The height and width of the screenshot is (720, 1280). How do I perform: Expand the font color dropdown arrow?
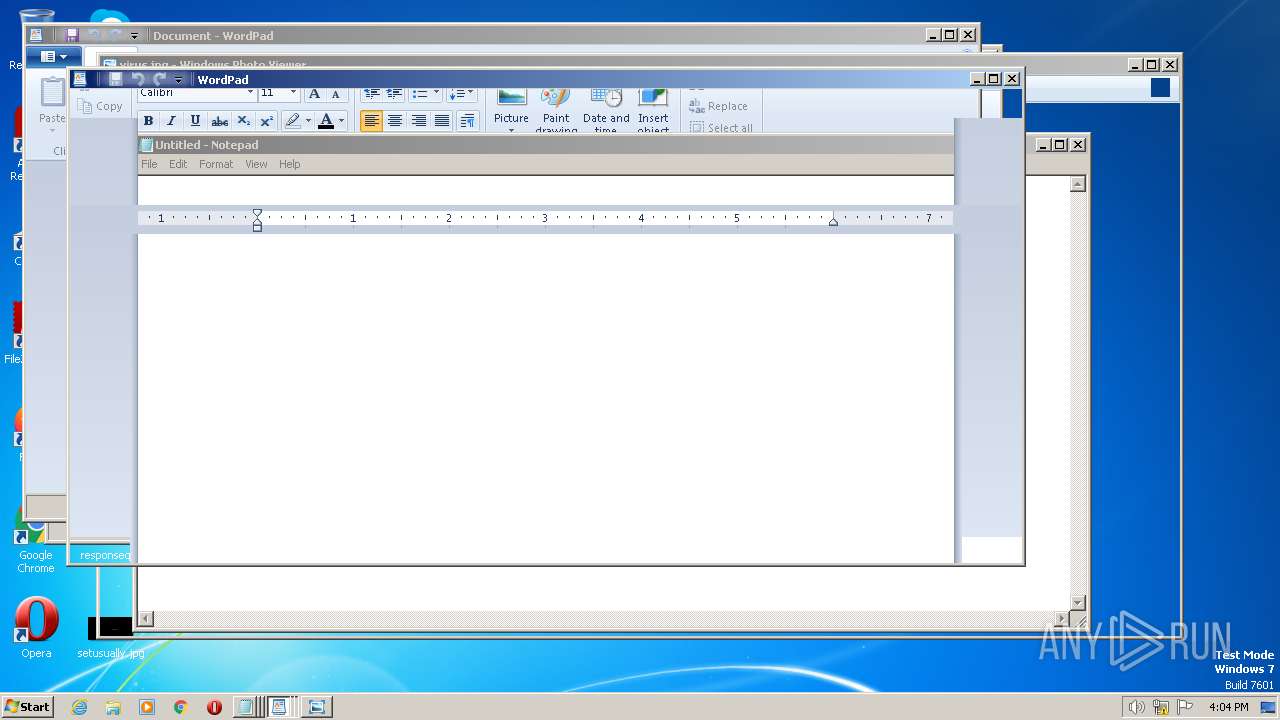(341, 121)
